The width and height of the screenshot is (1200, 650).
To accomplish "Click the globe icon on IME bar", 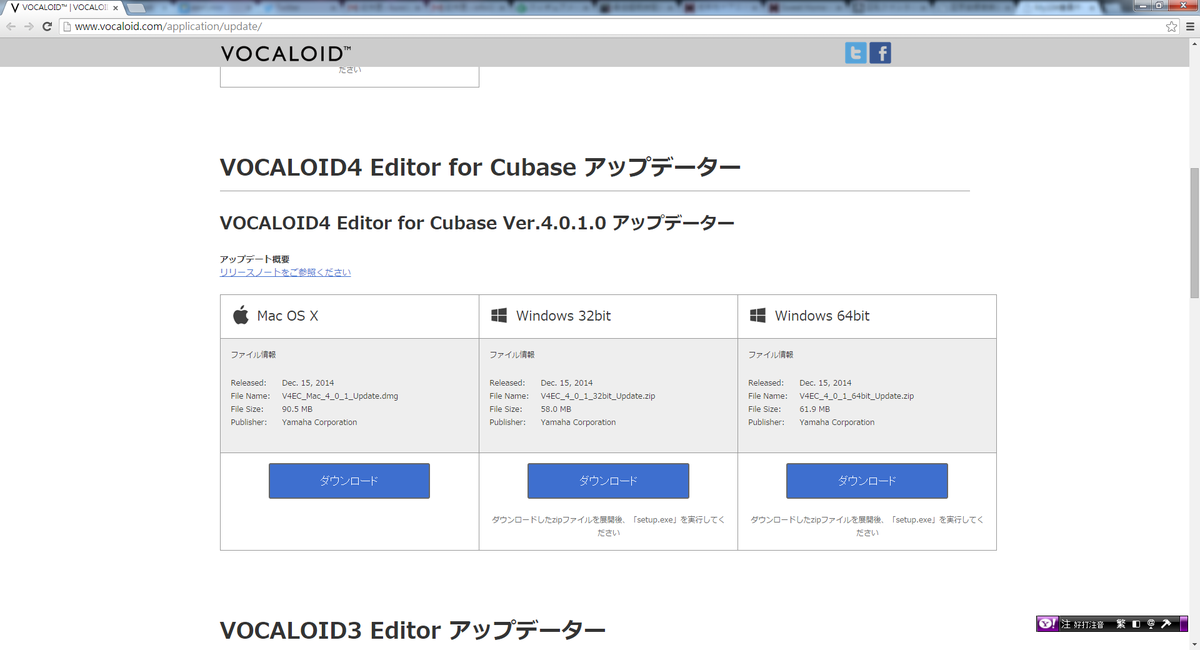I will coord(1151,623).
